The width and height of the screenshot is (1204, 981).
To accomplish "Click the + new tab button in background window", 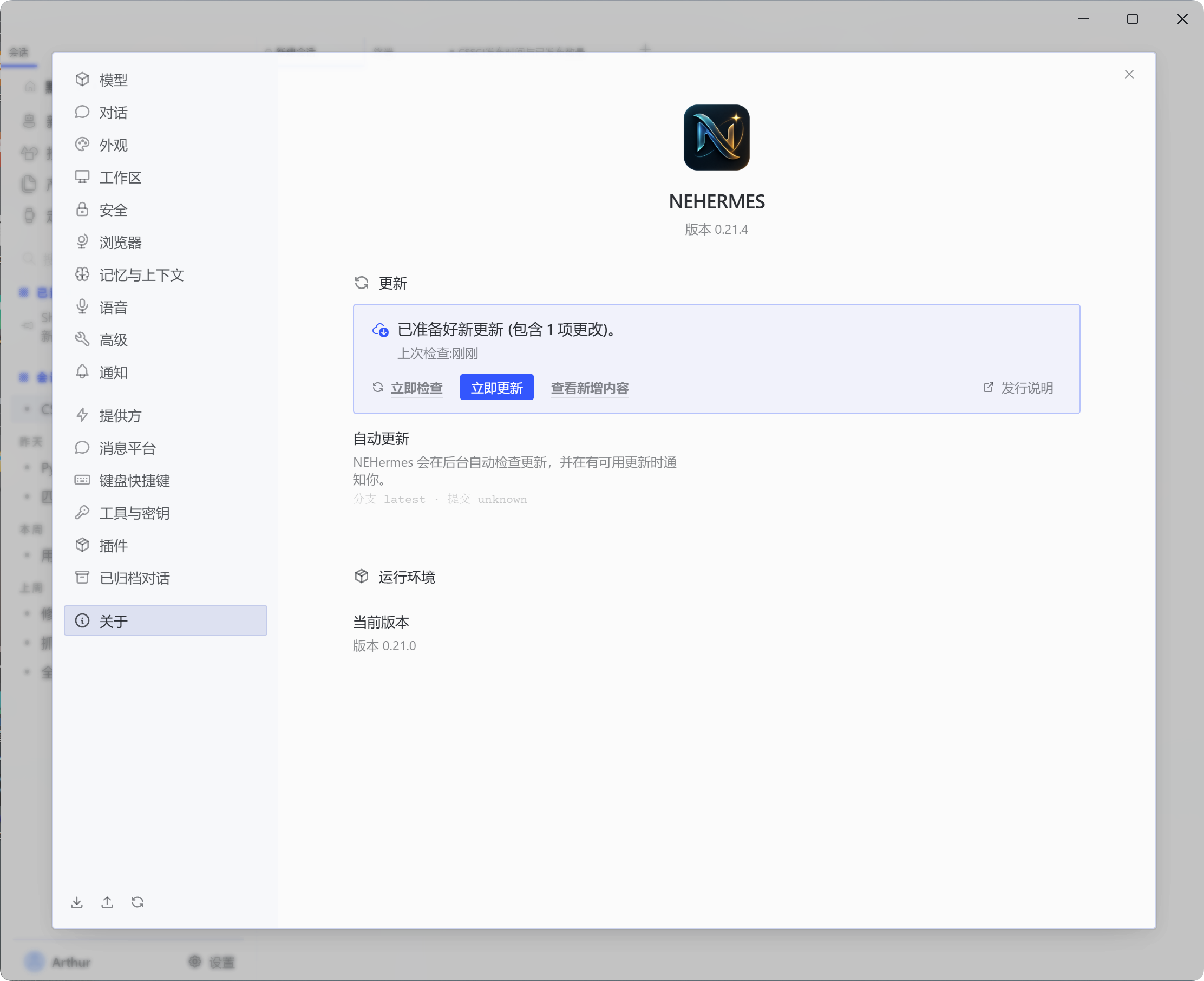I will click(645, 49).
